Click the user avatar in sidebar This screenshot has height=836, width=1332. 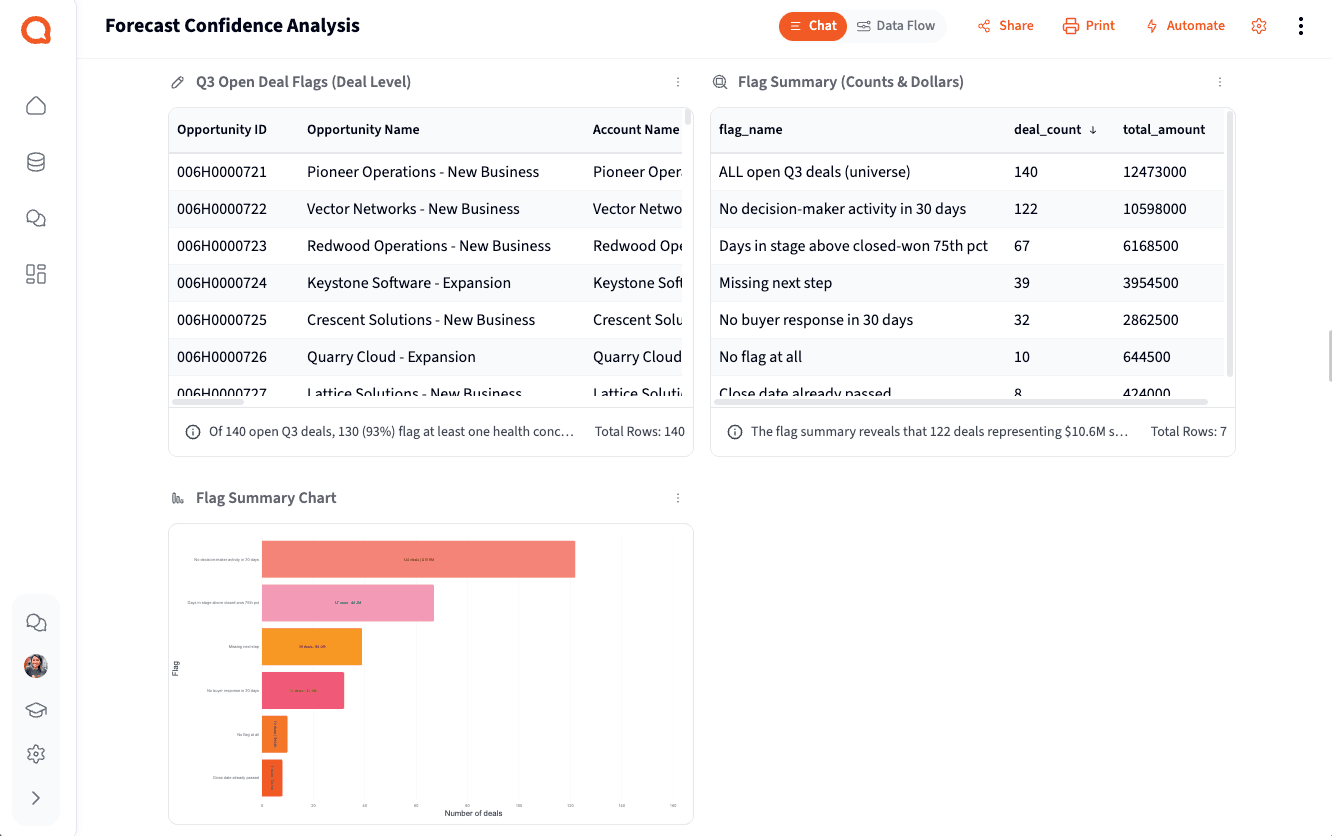pyautogui.click(x=36, y=666)
